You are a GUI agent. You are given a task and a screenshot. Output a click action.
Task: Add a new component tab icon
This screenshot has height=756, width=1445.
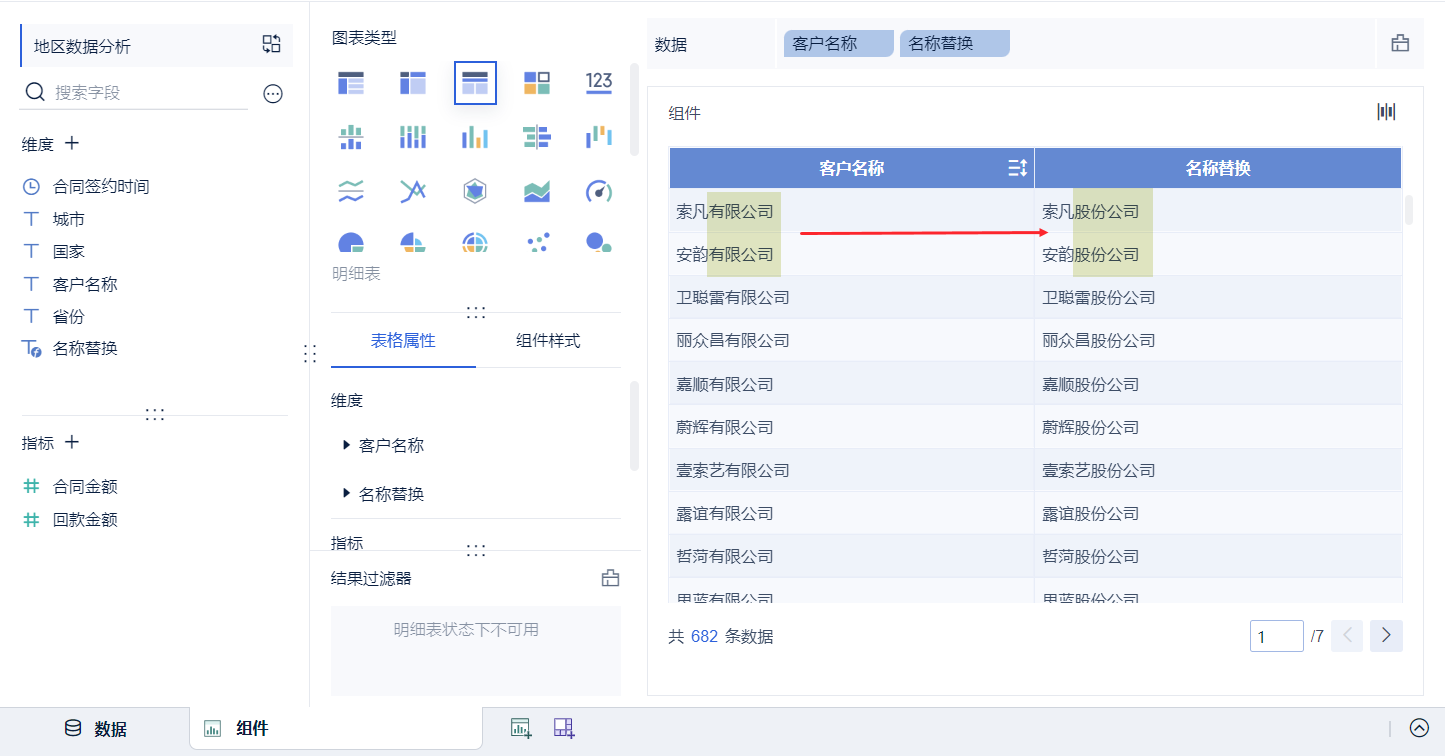pos(521,729)
